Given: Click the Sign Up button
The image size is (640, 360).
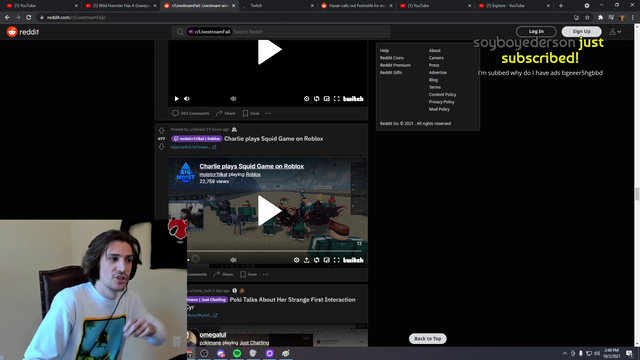Looking at the screenshot, I should (x=581, y=31).
